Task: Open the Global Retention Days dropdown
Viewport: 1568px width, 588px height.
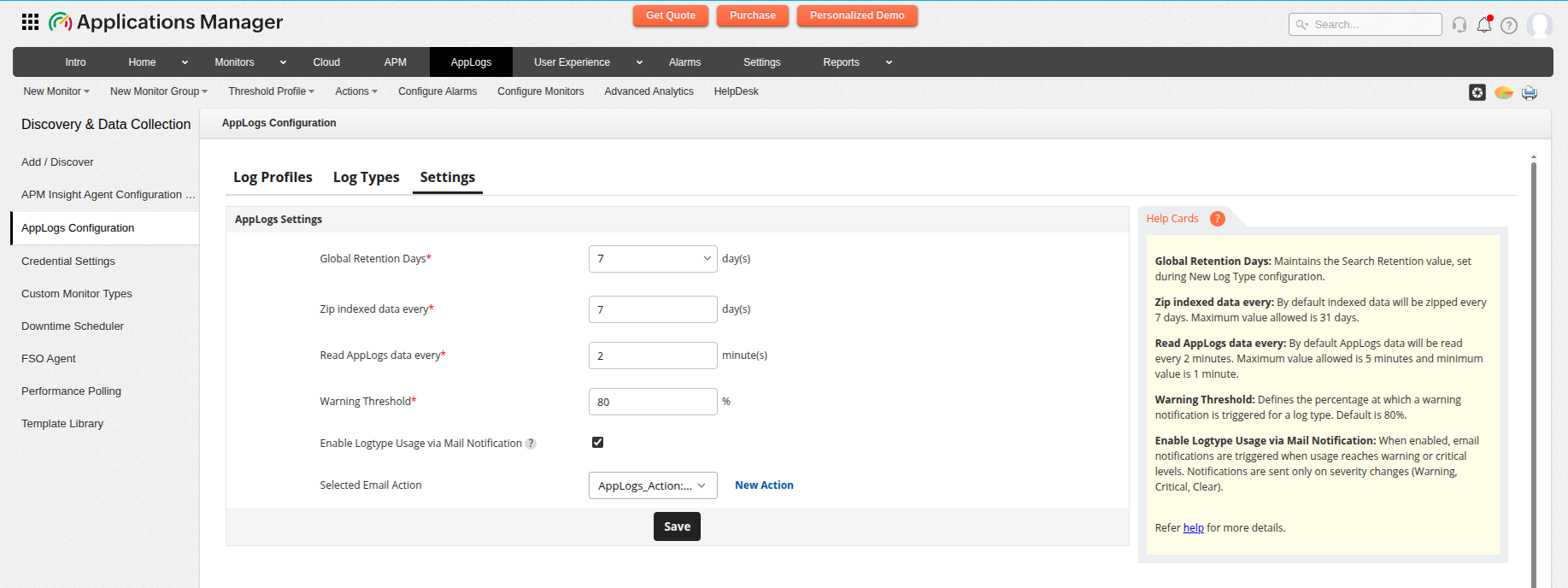Action: click(653, 259)
